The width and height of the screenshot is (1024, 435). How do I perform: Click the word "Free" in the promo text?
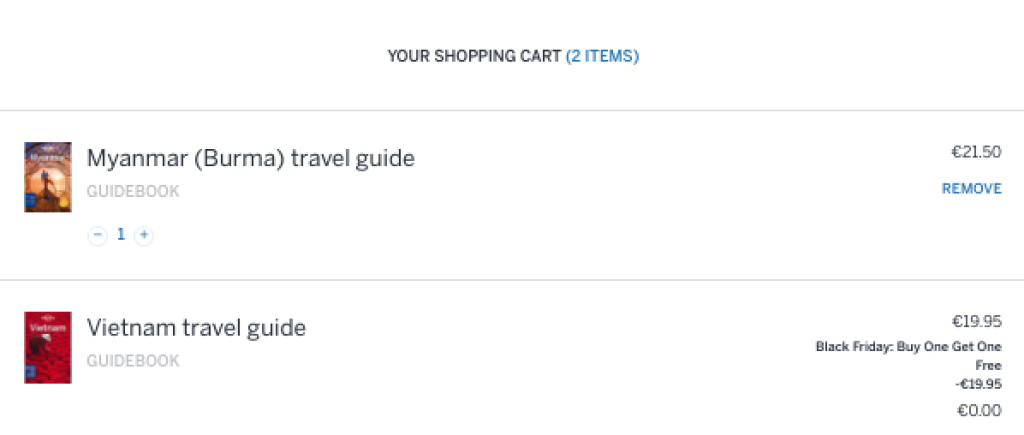pyautogui.click(x=988, y=366)
